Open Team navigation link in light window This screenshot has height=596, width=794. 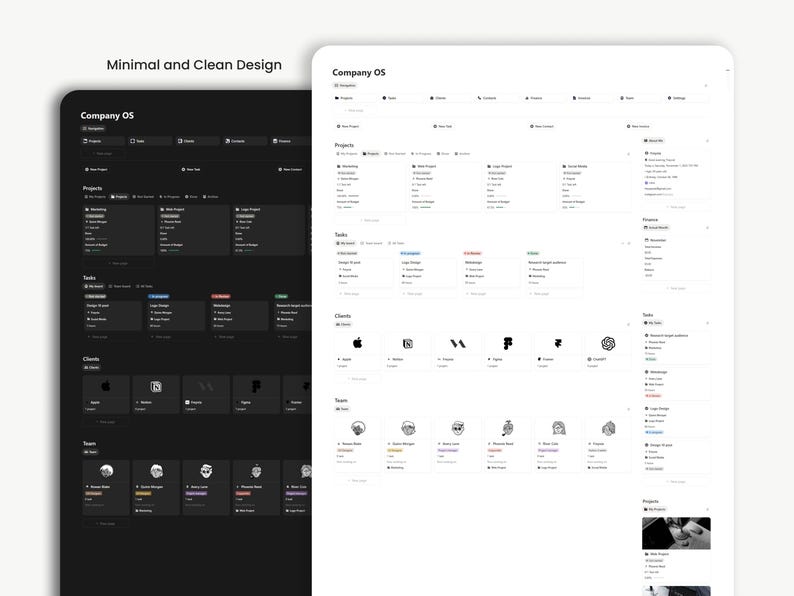(641, 98)
